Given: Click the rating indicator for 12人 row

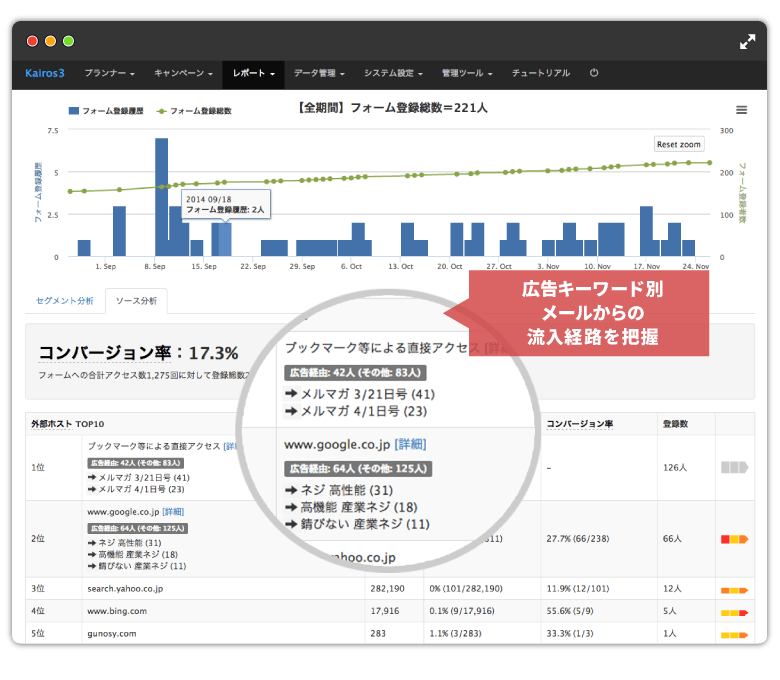Looking at the screenshot, I should click(x=735, y=590).
